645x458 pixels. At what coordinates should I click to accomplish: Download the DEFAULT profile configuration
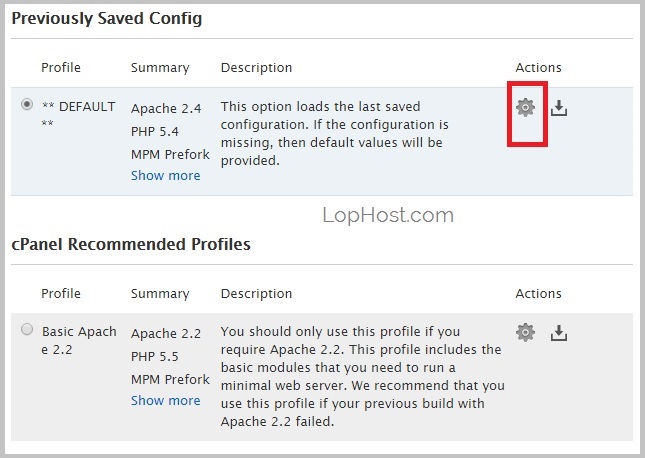click(559, 108)
